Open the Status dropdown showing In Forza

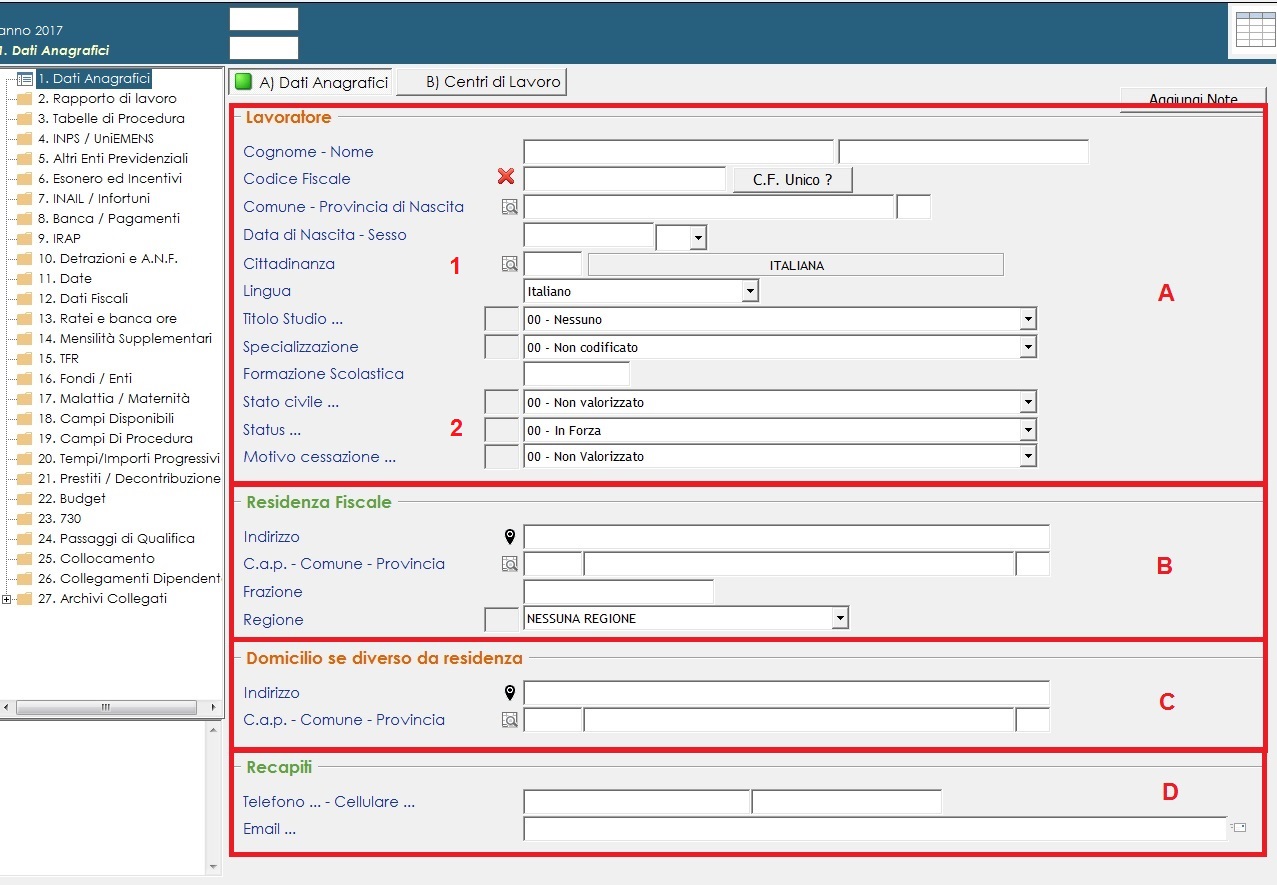(1027, 430)
